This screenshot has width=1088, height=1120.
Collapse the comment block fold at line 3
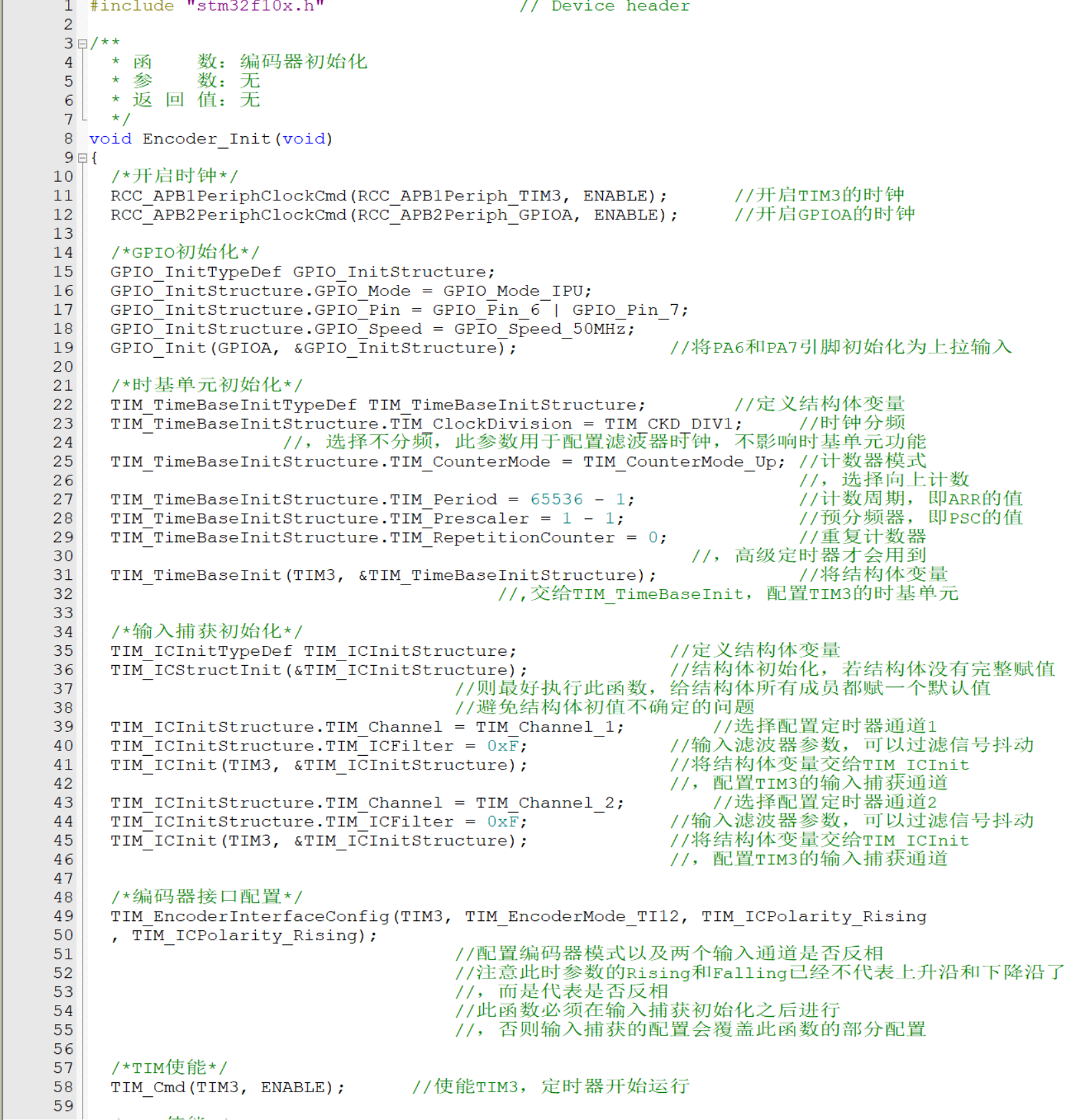pyautogui.click(x=83, y=44)
